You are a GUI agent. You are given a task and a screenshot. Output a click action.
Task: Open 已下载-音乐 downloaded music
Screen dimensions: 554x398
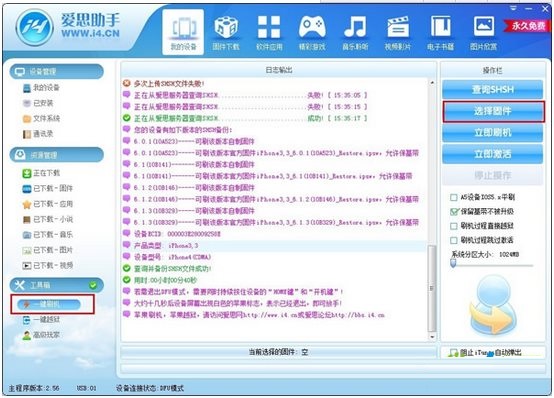point(47,235)
